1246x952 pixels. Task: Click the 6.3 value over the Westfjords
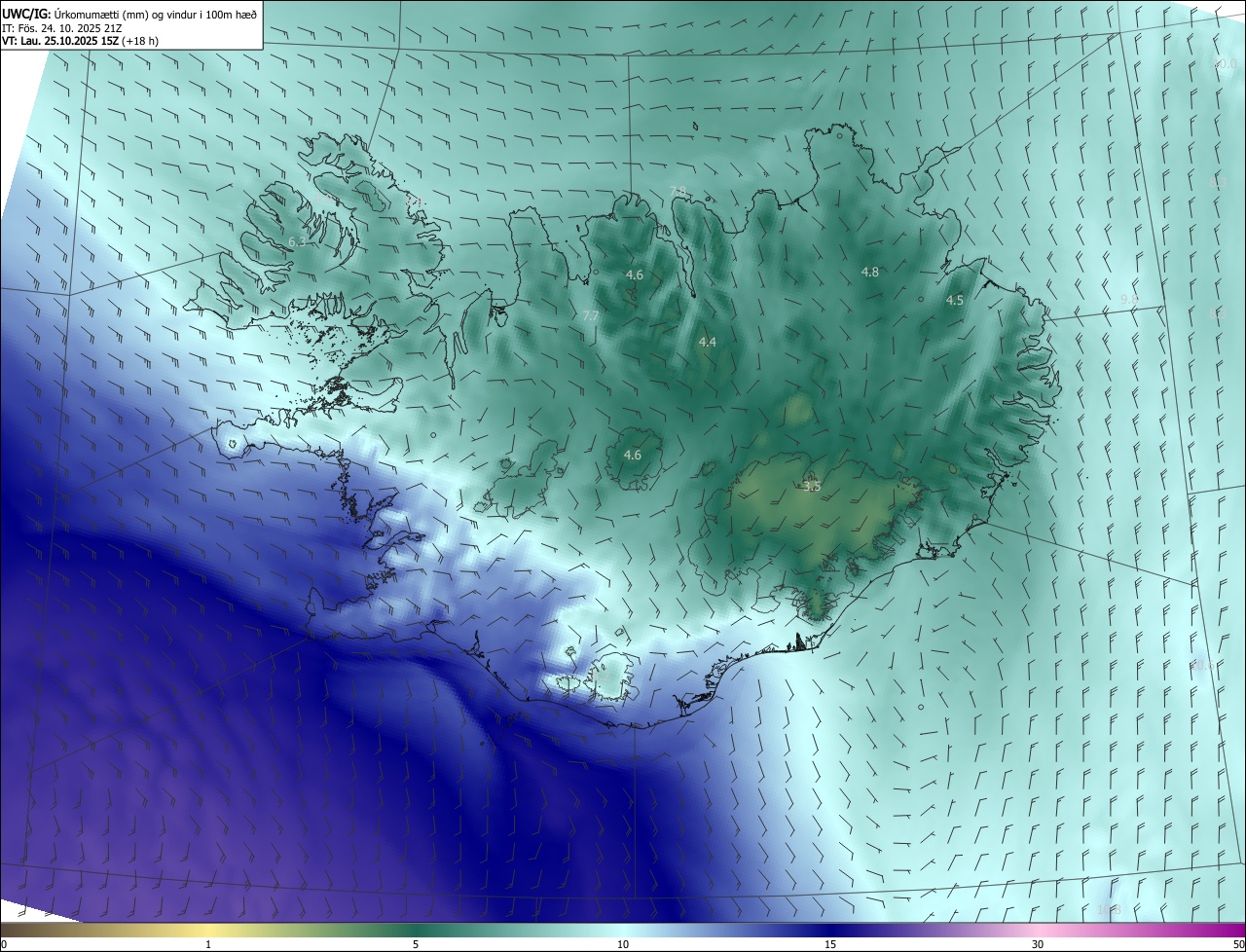point(297,241)
